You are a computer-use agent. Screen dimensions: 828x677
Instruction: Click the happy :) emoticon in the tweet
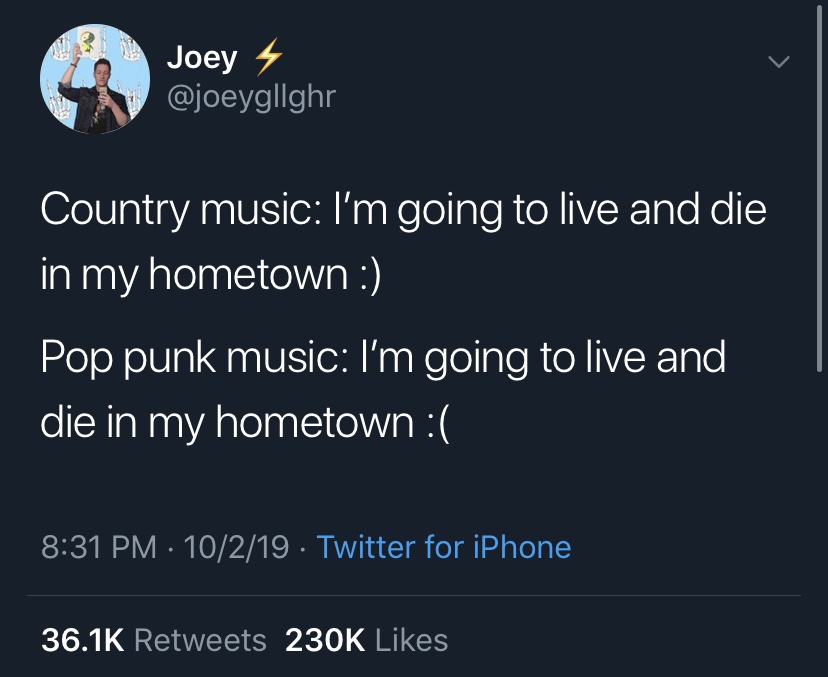tap(366, 276)
